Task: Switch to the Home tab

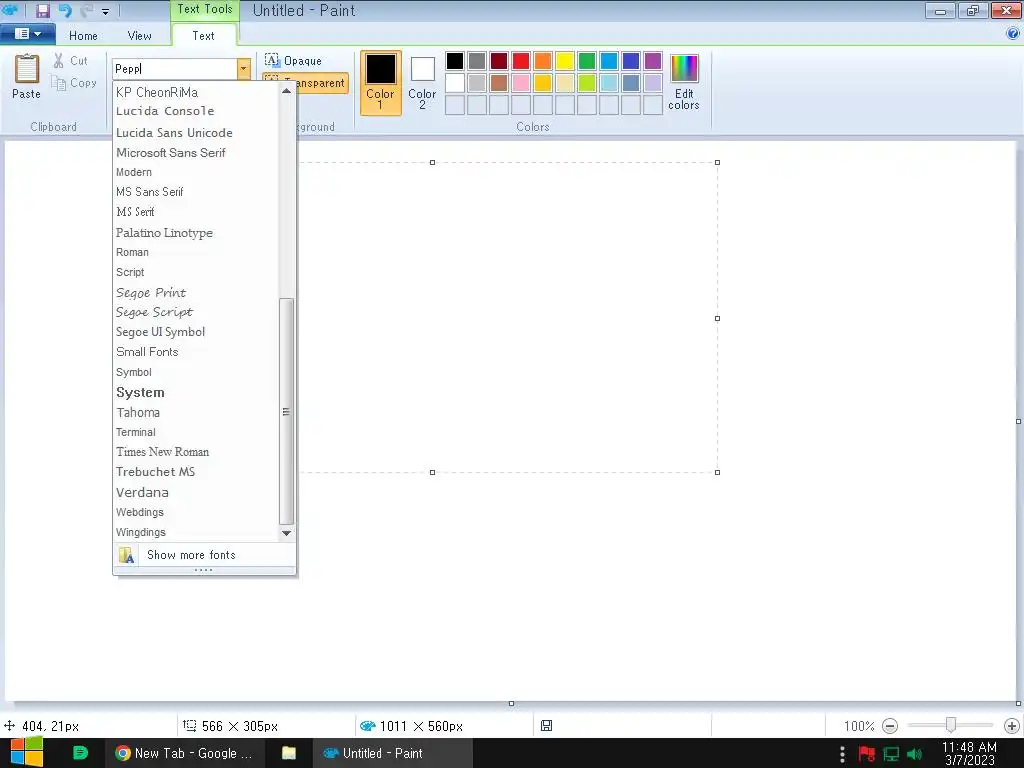Action: (83, 36)
